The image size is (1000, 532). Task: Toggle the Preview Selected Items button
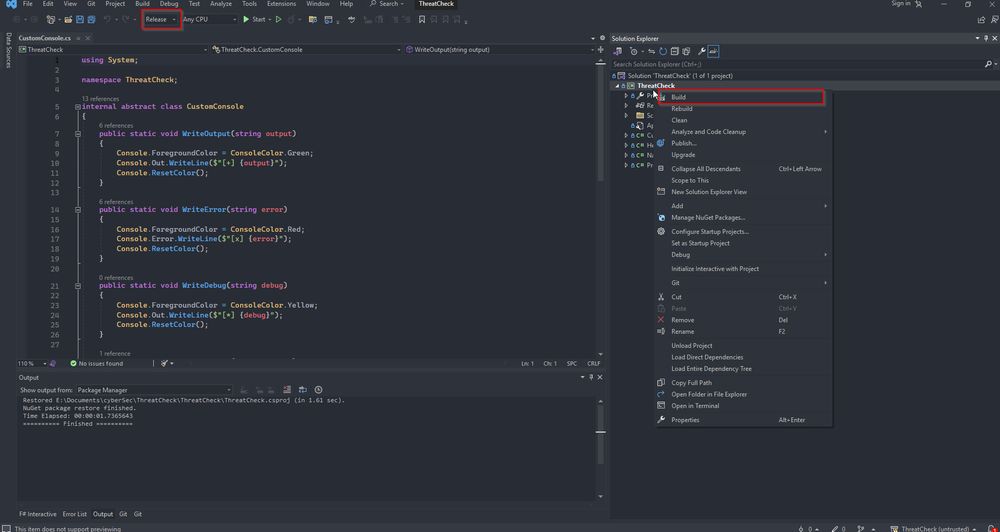(714, 51)
